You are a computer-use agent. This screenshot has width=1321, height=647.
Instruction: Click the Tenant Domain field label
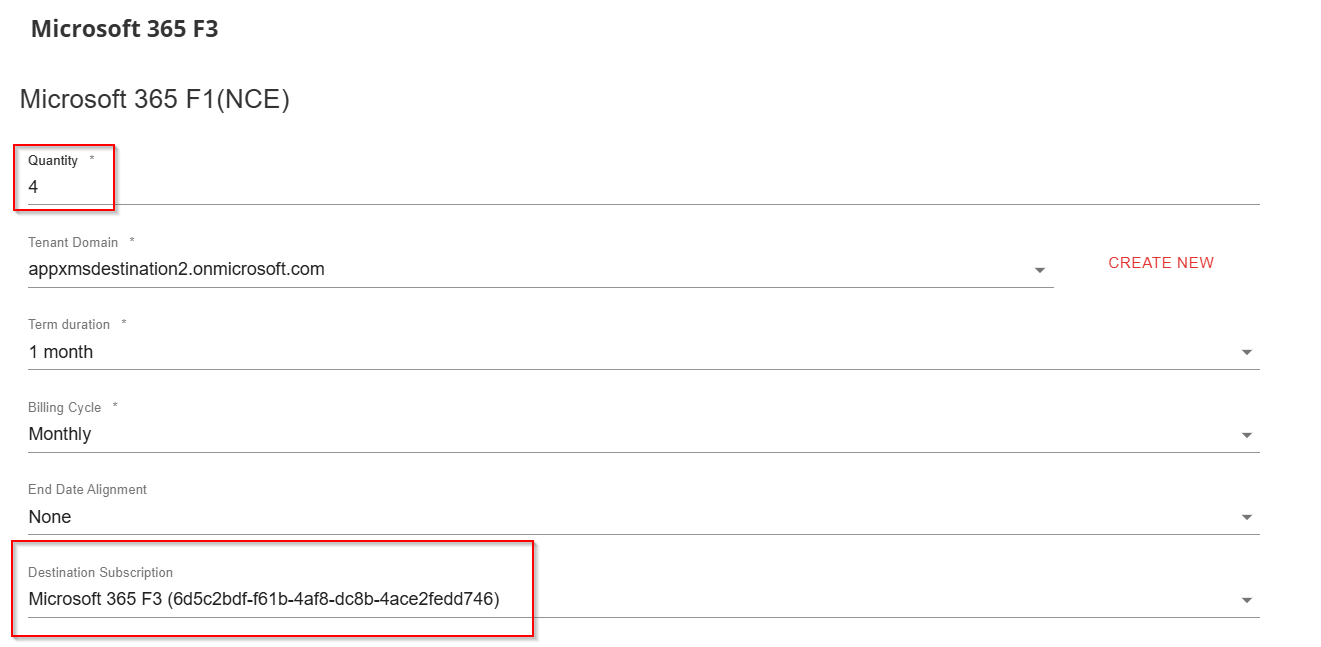[x=73, y=243]
